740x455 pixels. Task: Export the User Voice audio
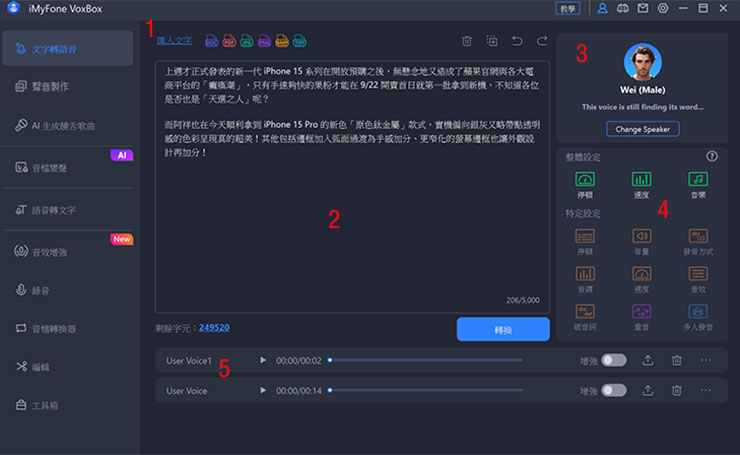pyautogui.click(x=648, y=391)
